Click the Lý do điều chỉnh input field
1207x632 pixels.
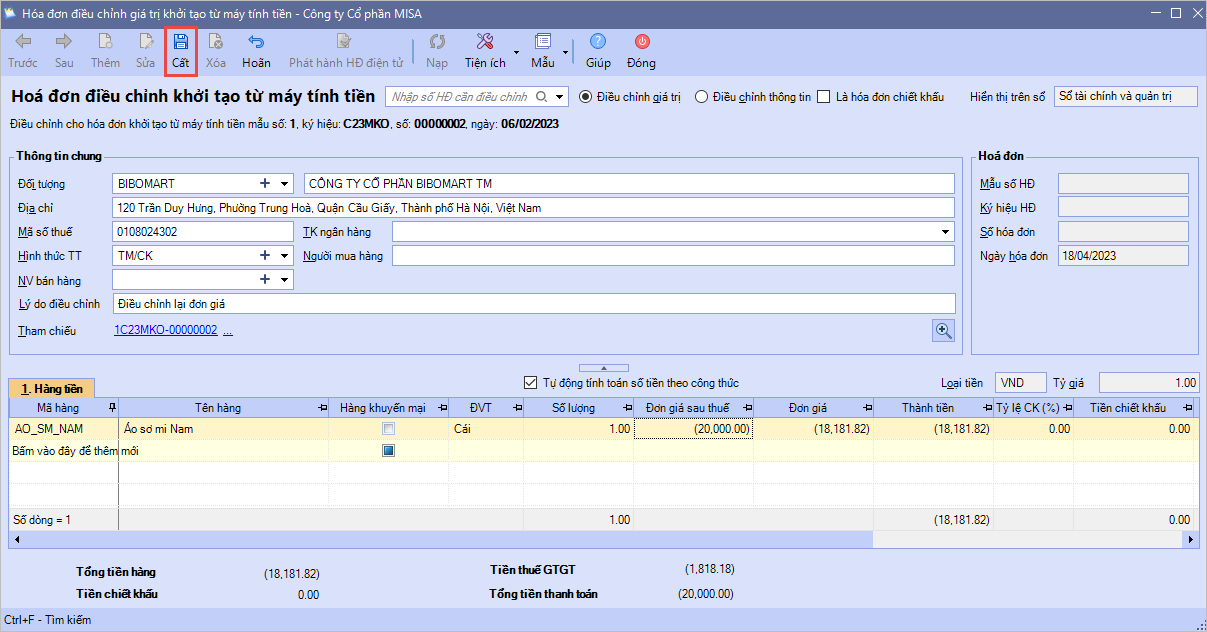(534, 304)
